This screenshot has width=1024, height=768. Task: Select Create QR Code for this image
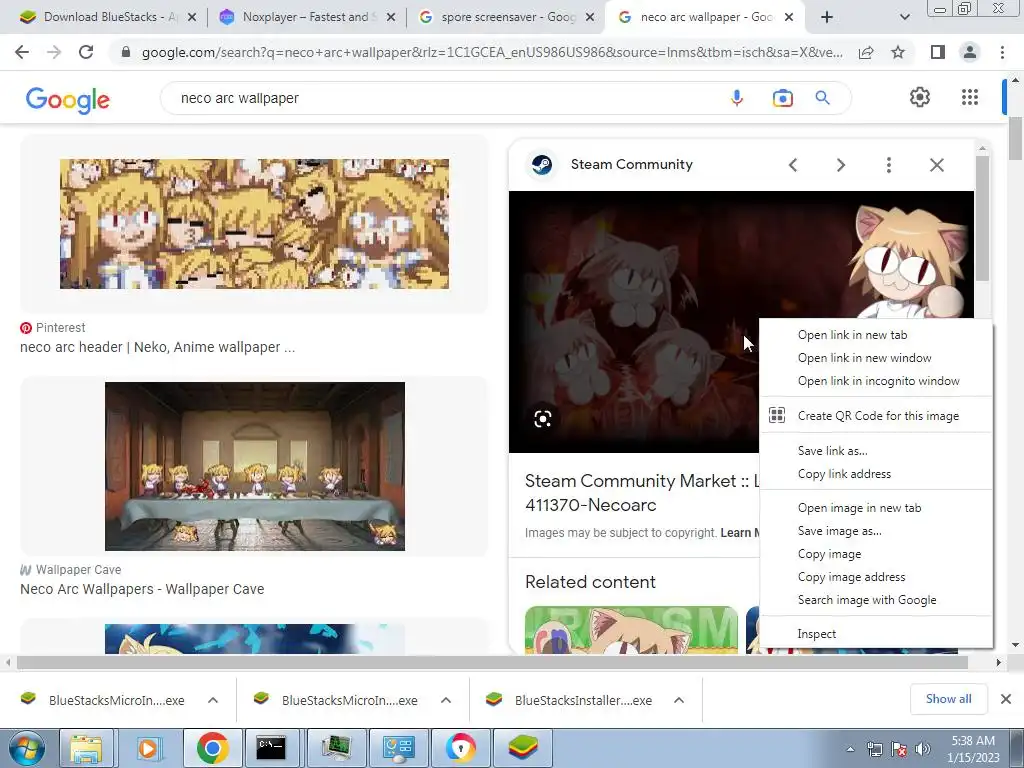tap(876, 415)
